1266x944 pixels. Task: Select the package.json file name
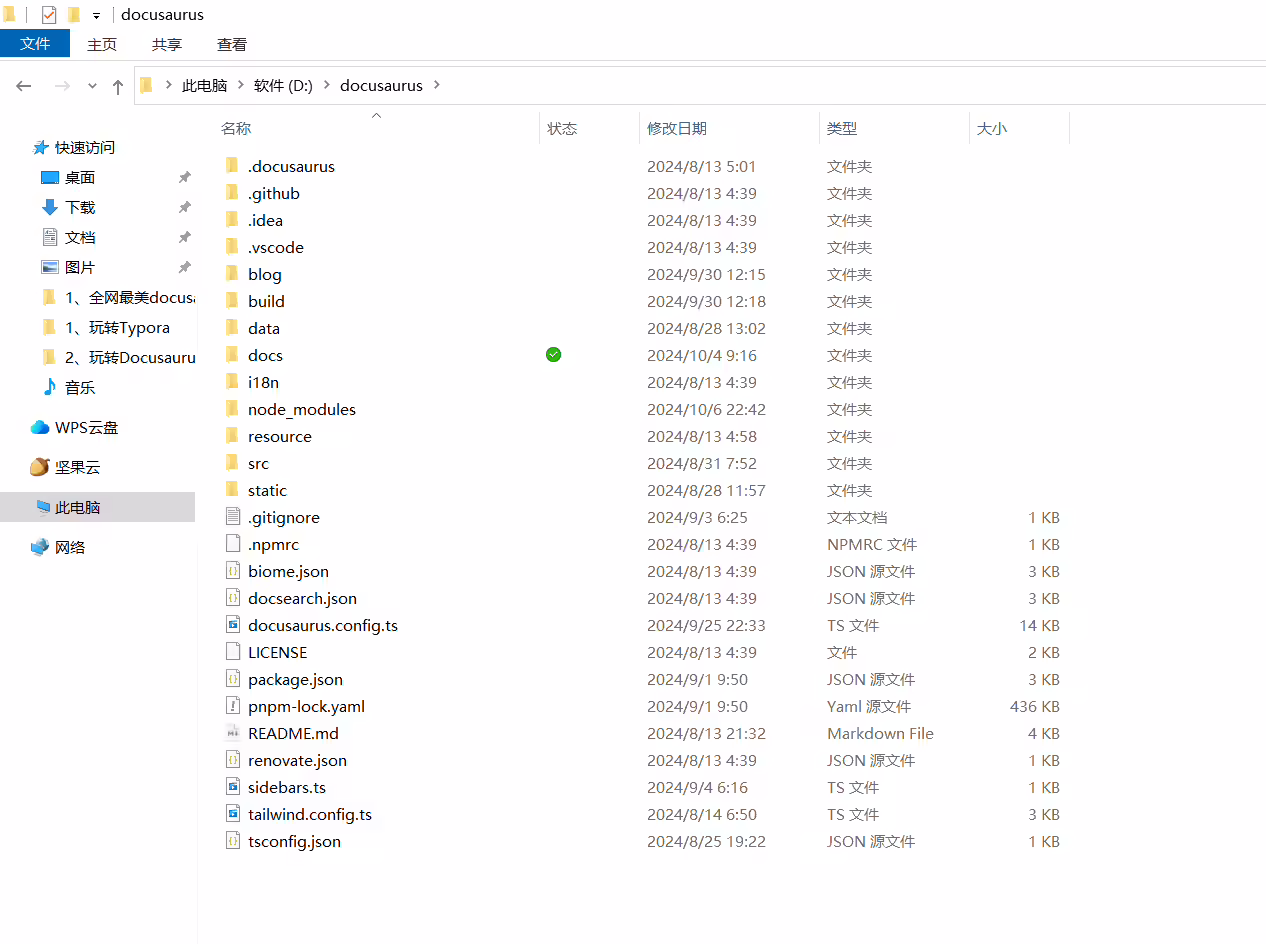pyautogui.click(x=295, y=679)
